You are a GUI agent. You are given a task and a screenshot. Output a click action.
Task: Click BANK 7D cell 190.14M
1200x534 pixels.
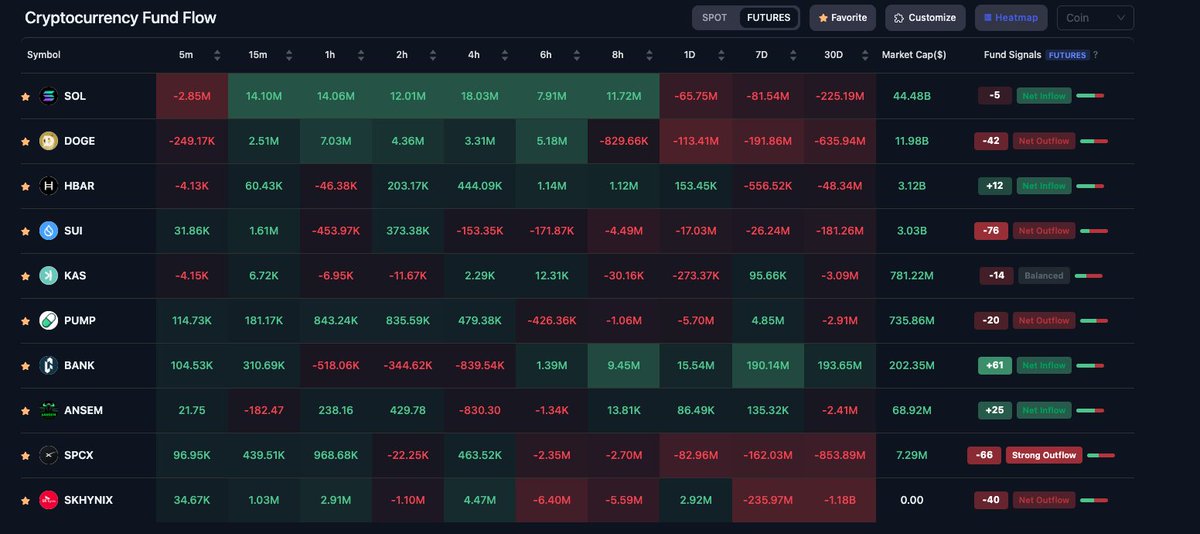(768, 366)
